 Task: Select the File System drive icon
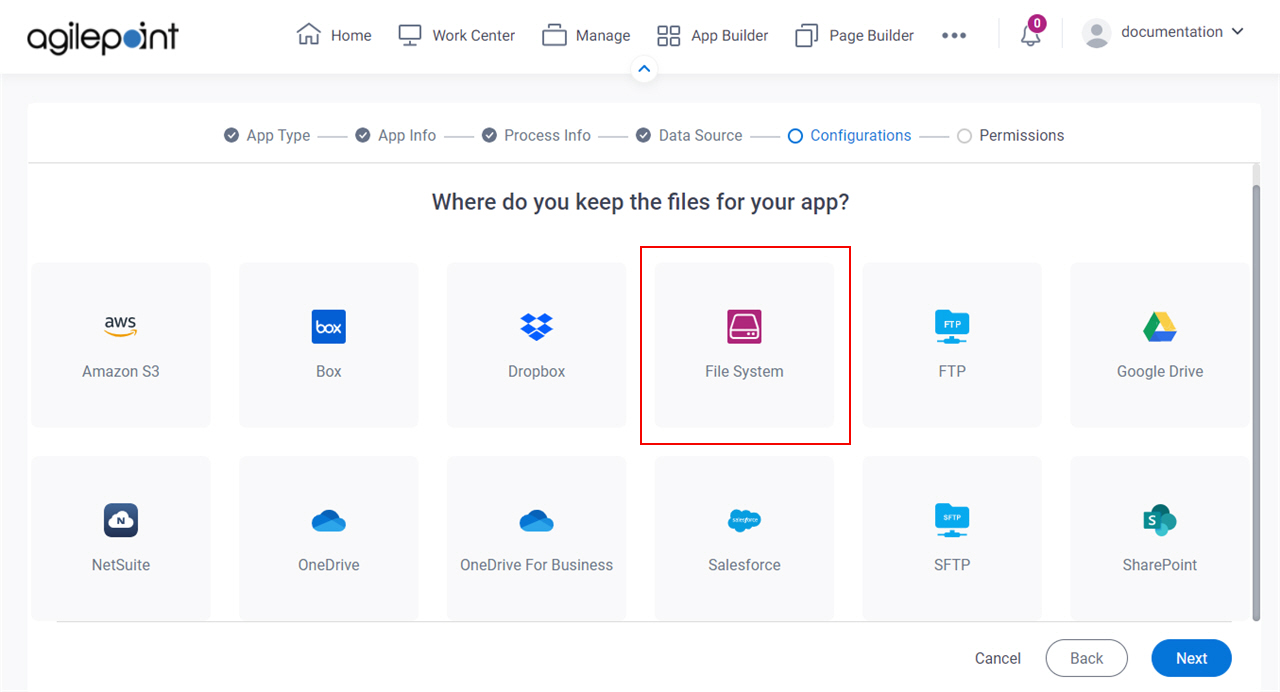click(x=744, y=326)
